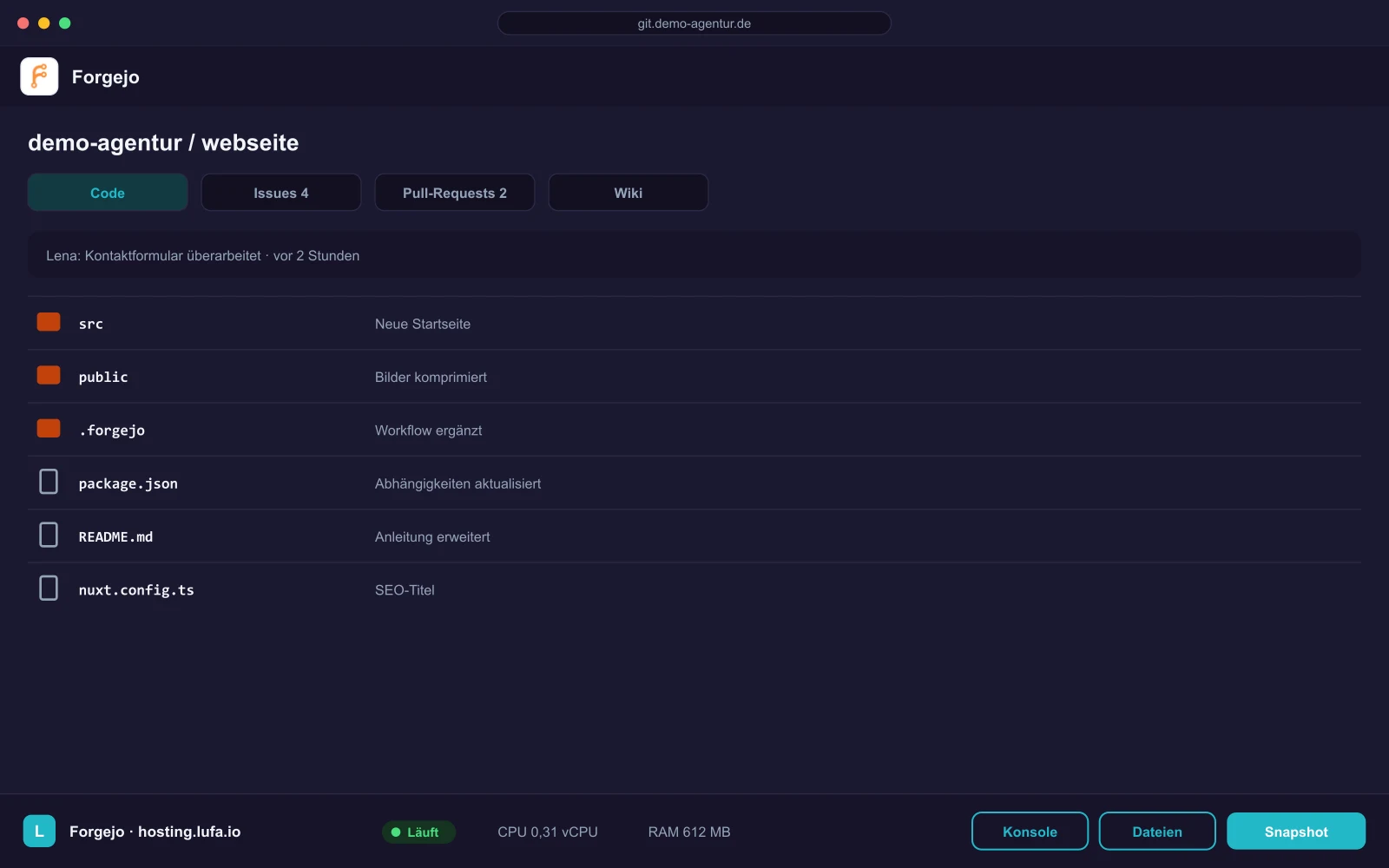Click the L hosting avatar icon
1389x868 pixels.
(x=39, y=831)
